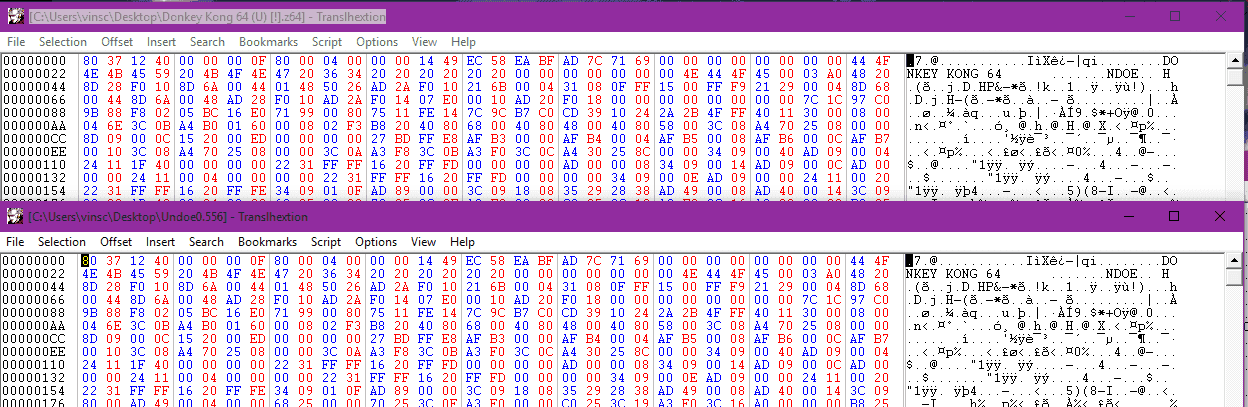The height and width of the screenshot is (407, 1248).
Task: Click offset 000000AA in Donkey Kong 64 window
Action: pos(33,126)
